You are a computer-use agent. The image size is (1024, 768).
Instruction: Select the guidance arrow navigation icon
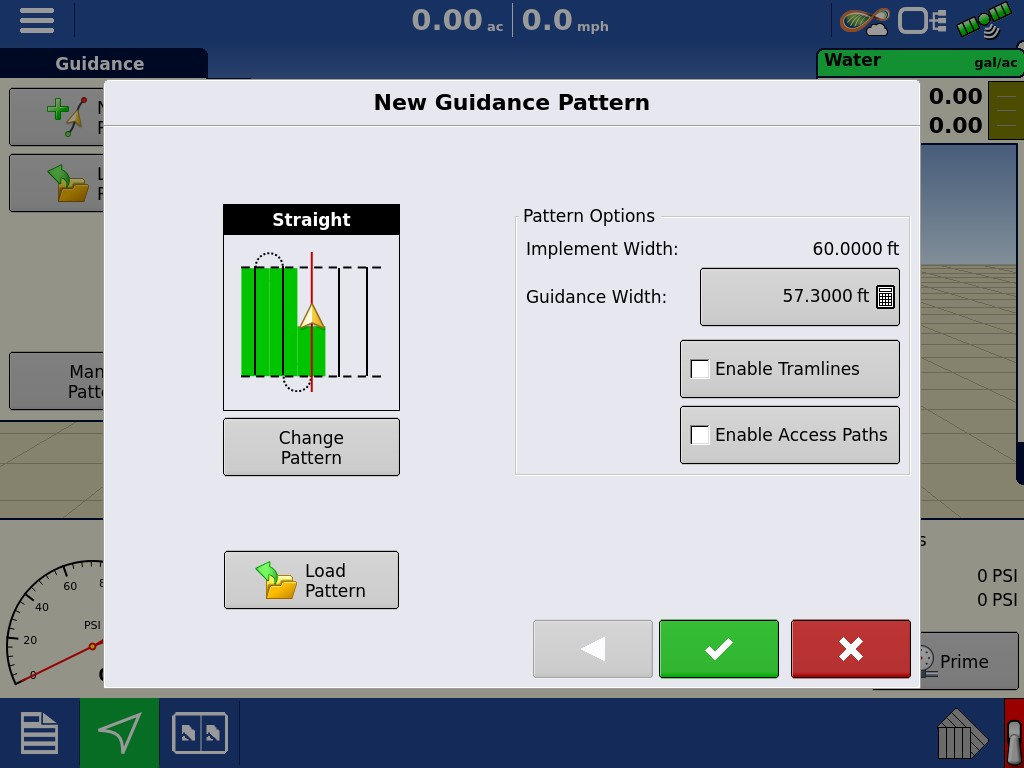(119, 733)
